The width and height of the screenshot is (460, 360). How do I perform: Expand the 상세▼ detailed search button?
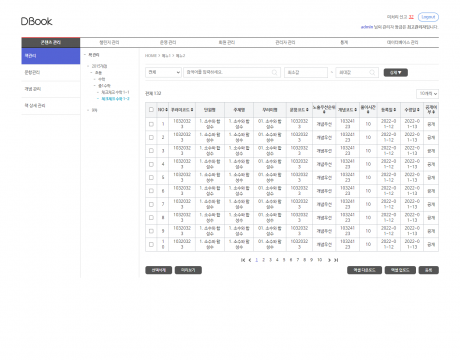pos(396,72)
